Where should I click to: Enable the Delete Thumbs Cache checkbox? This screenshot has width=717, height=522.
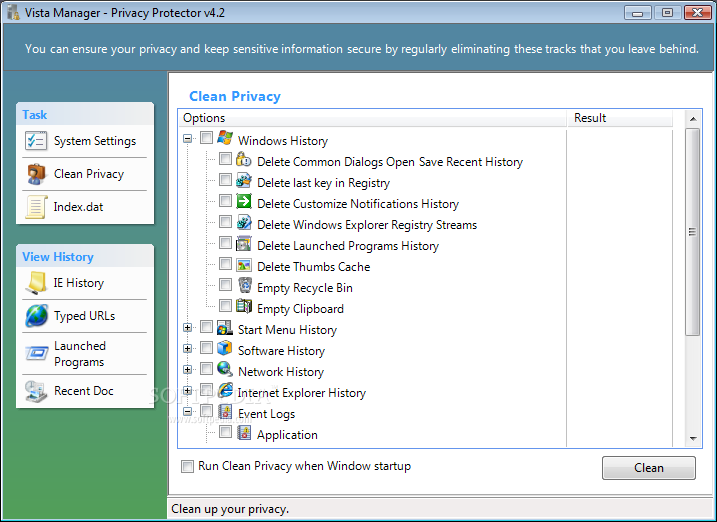tap(225, 264)
